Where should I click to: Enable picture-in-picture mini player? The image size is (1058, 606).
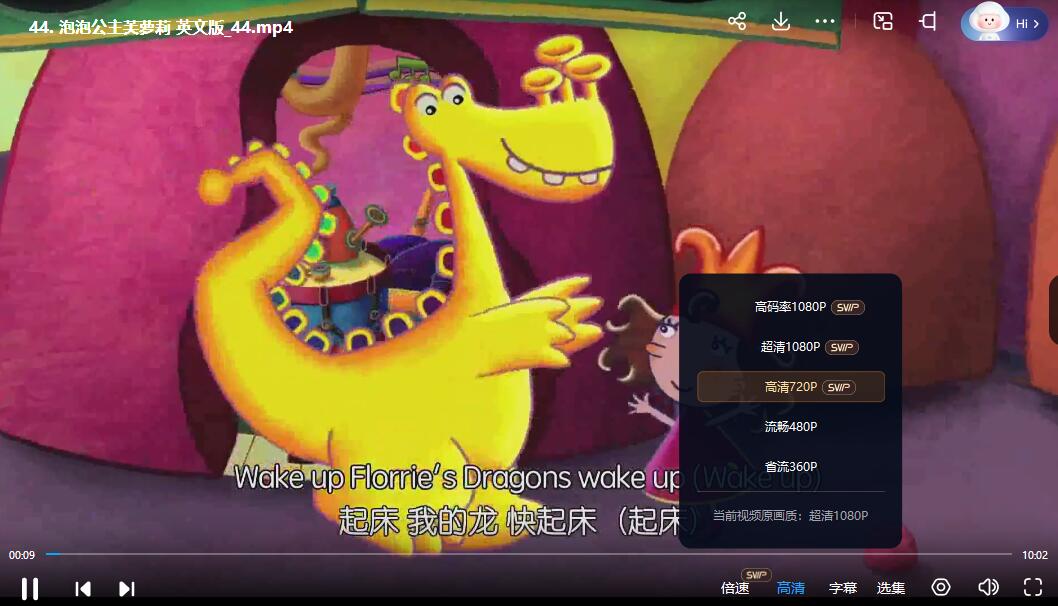coord(883,22)
